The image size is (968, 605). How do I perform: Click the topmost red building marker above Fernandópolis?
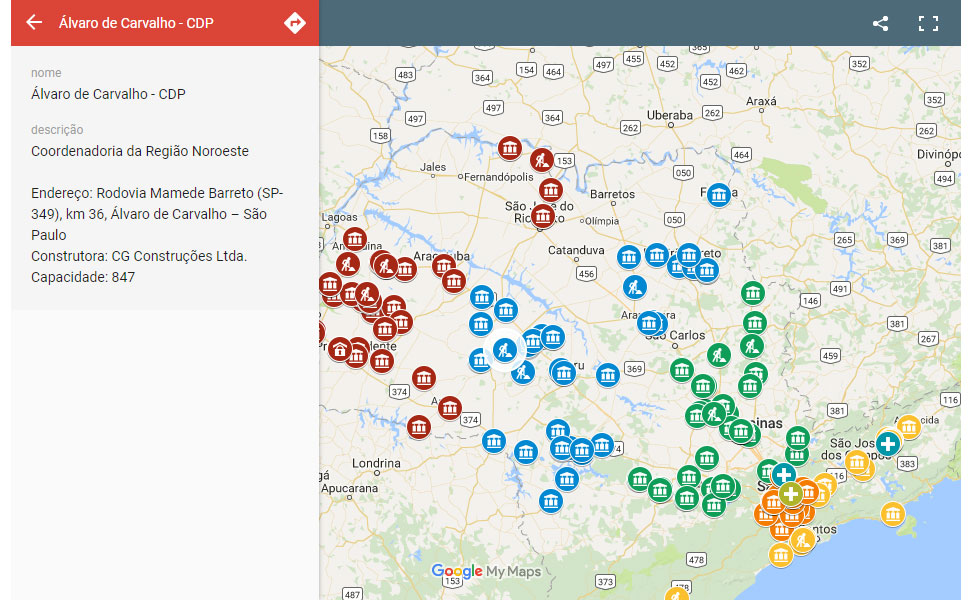click(x=510, y=149)
